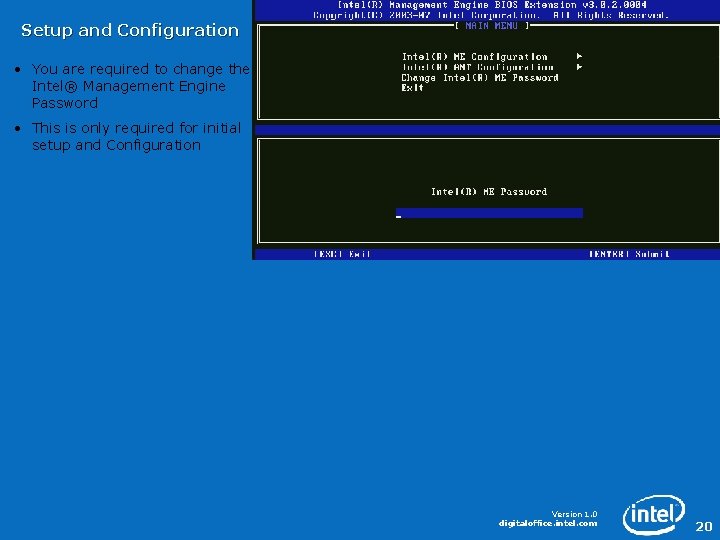This screenshot has width=720, height=540.
Task: Click the Management Engine BIOS Extension title line
Action: tap(492, 5)
